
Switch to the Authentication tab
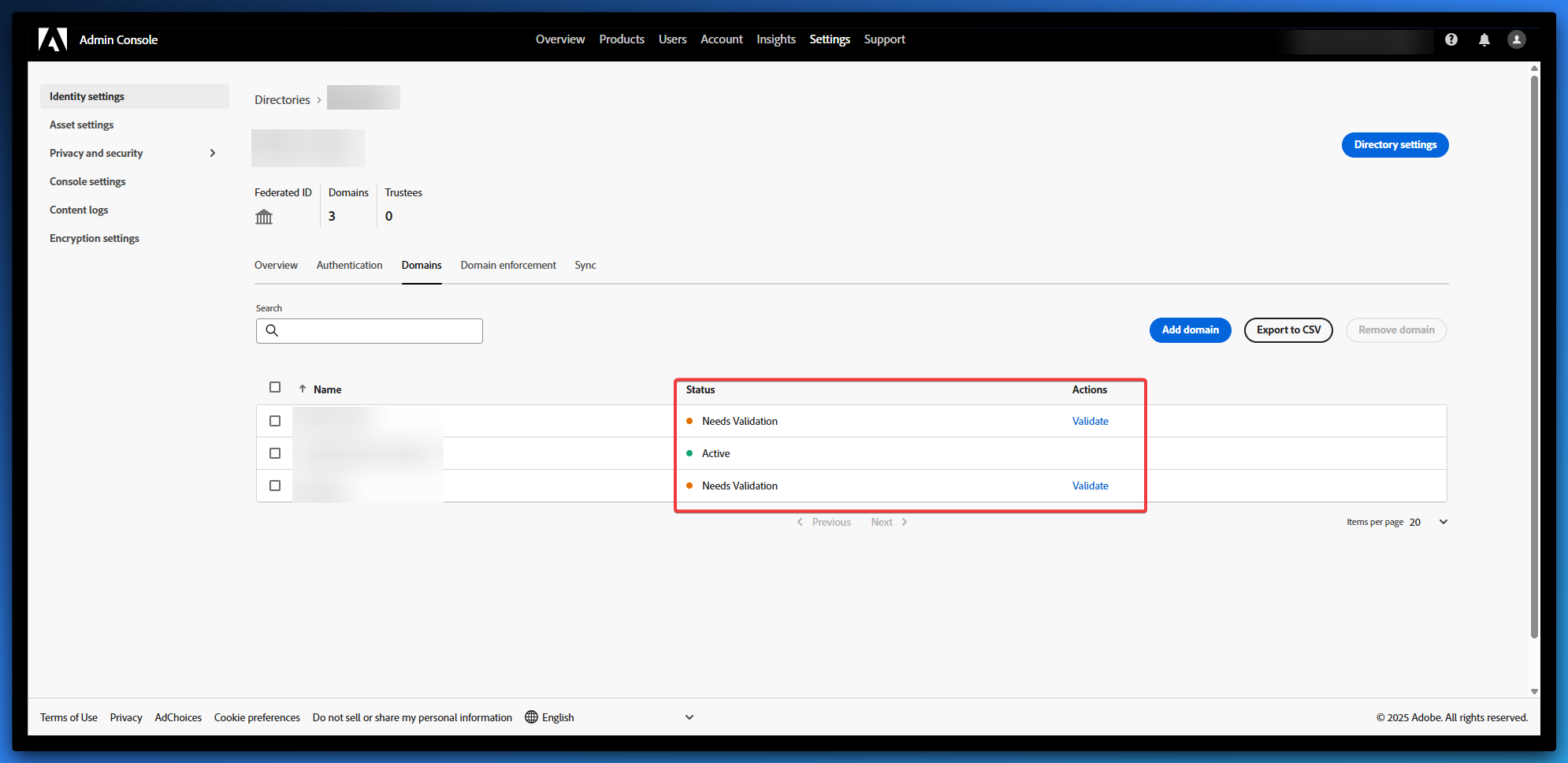pyautogui.click(x=349, y=266)
